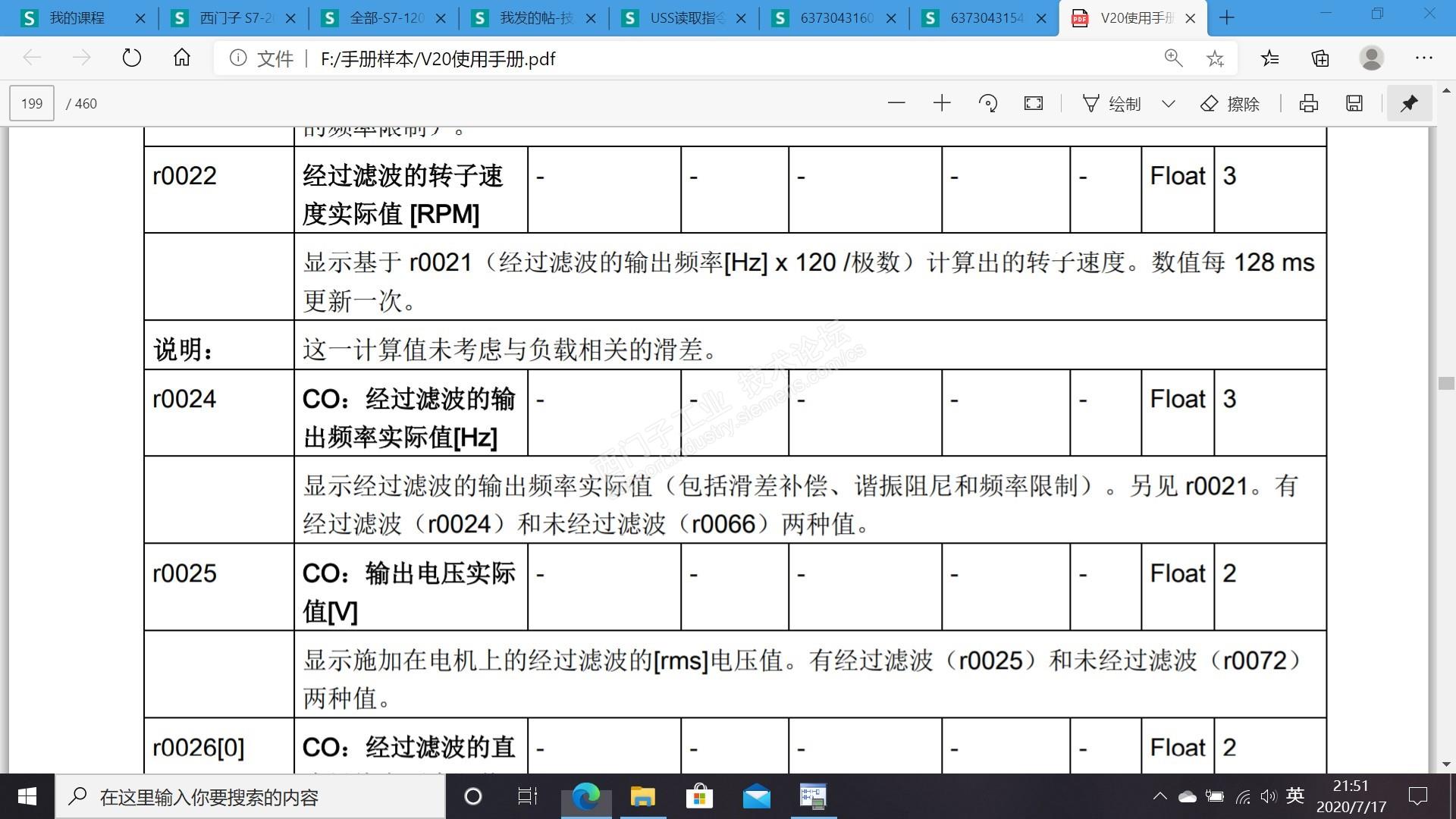Switch to the USS读取指令 tab
The height and width of the screenshot is (819, 1456).
(x=686, y=17)
